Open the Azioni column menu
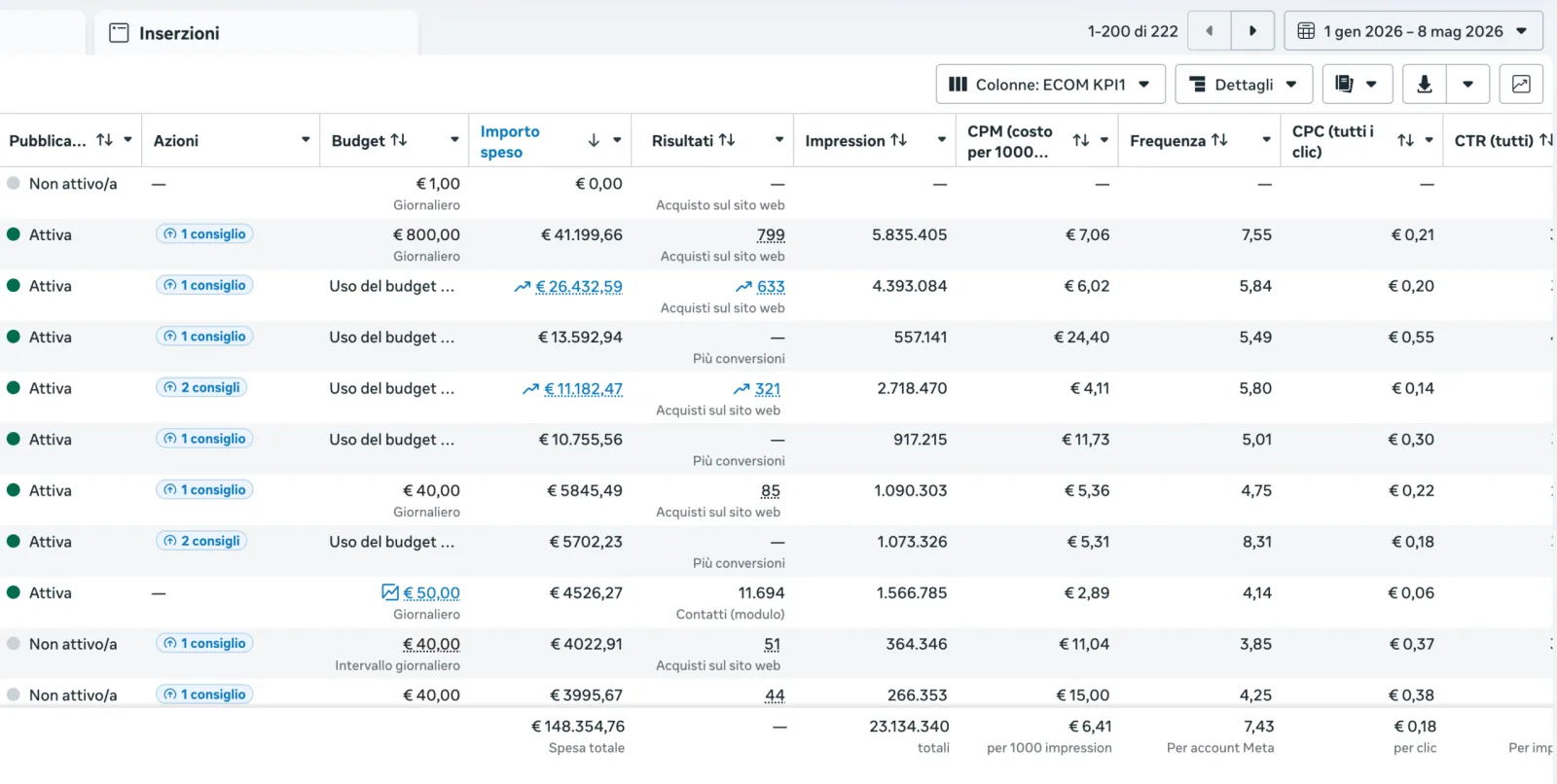The image size is (1557, 784). pos(306,140)
